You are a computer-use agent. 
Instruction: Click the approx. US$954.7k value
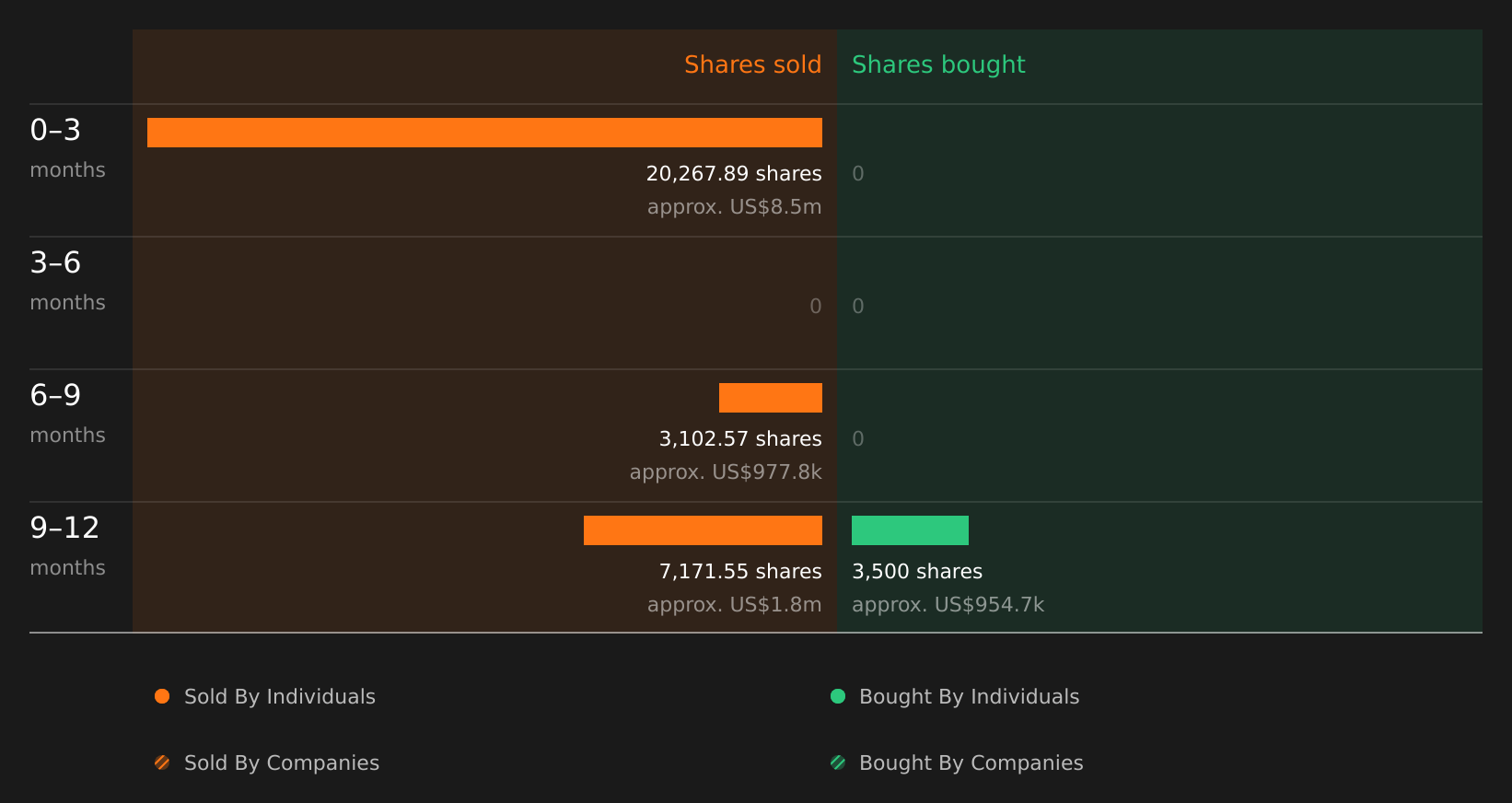point(948,605)
